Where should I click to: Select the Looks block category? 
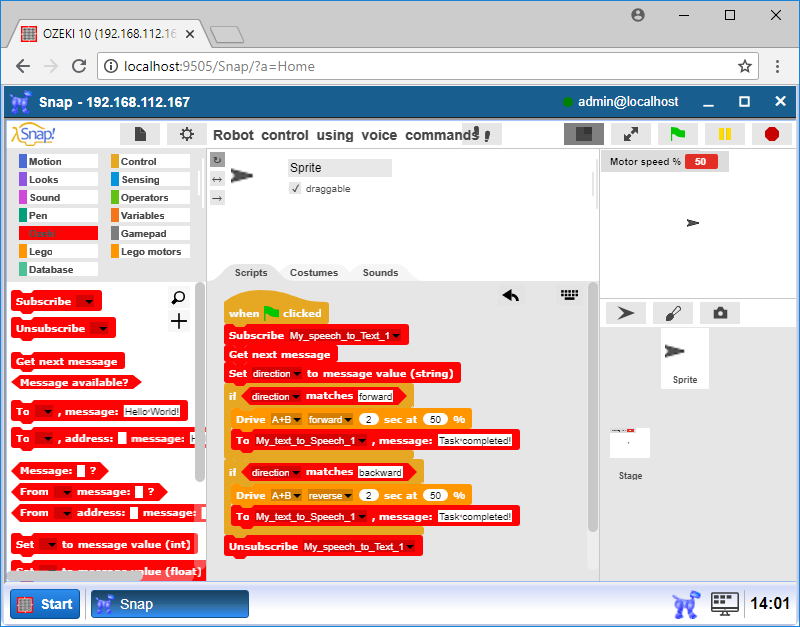[x=58, y=180]
